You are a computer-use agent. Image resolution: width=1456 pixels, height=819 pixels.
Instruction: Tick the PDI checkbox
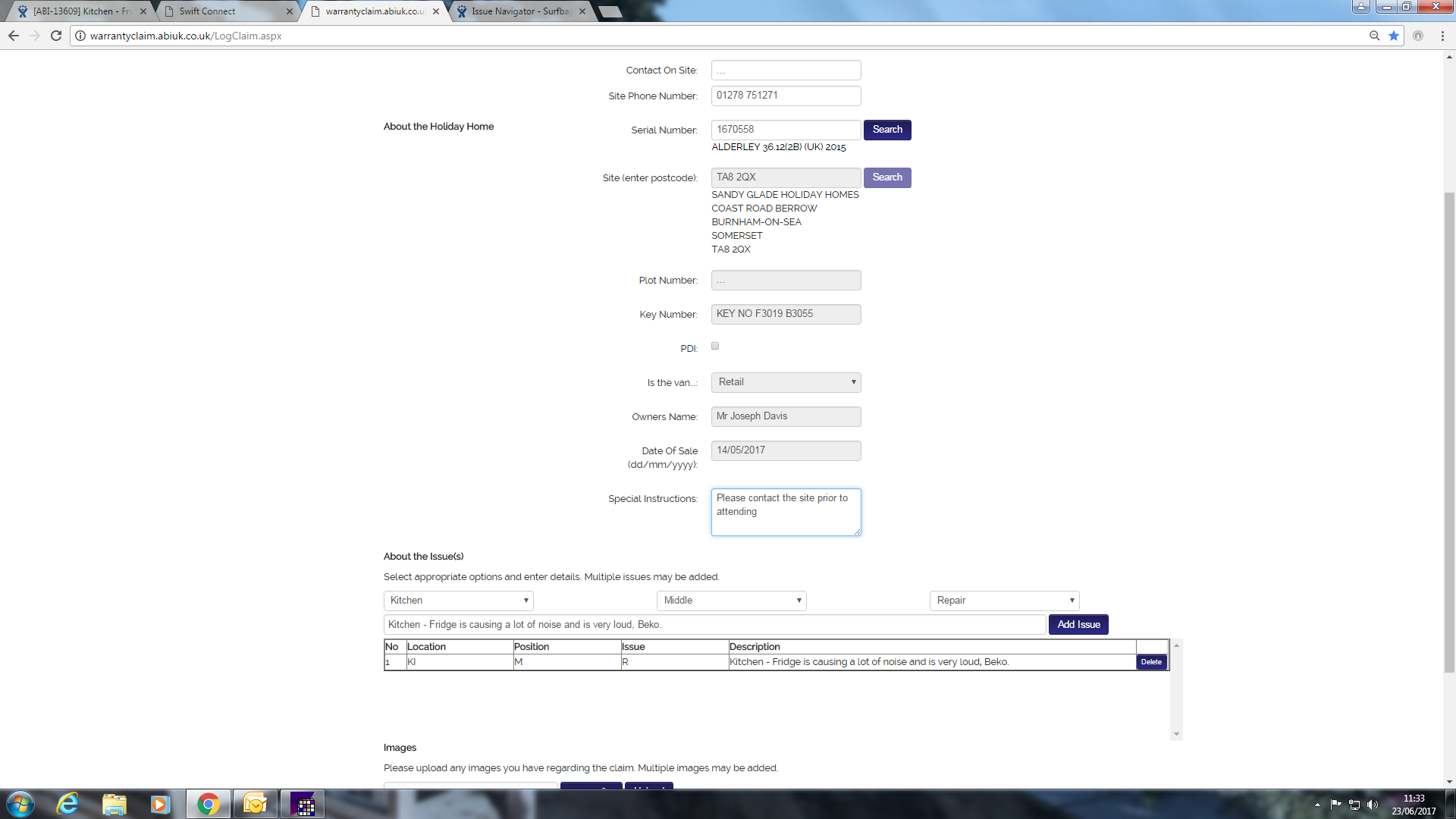coord(715,346)
